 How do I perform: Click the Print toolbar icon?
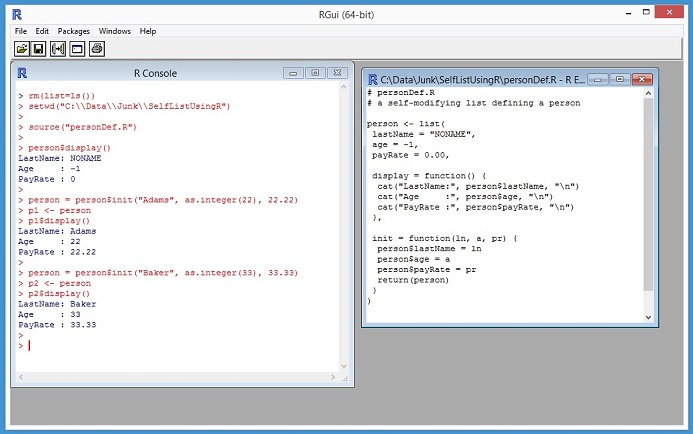pyautogui.click(x=96, y=48)
